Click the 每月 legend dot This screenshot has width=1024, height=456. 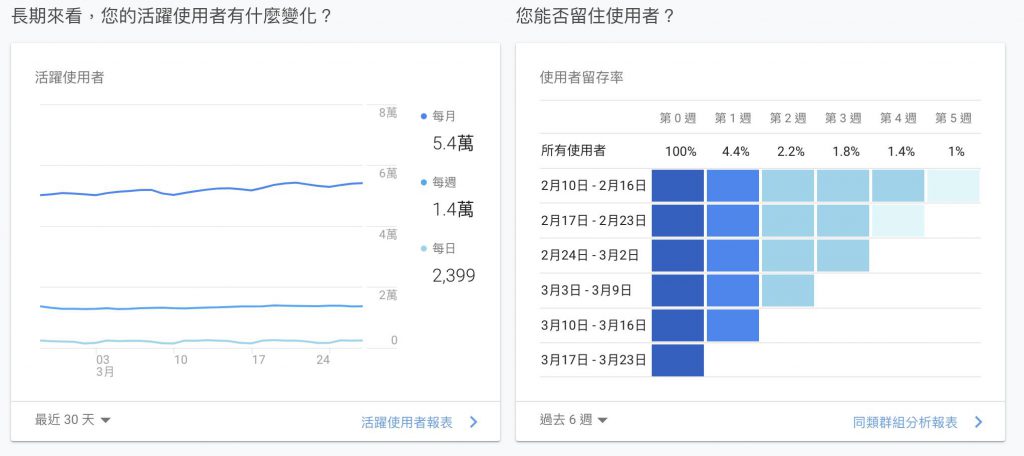click(424, 116)
